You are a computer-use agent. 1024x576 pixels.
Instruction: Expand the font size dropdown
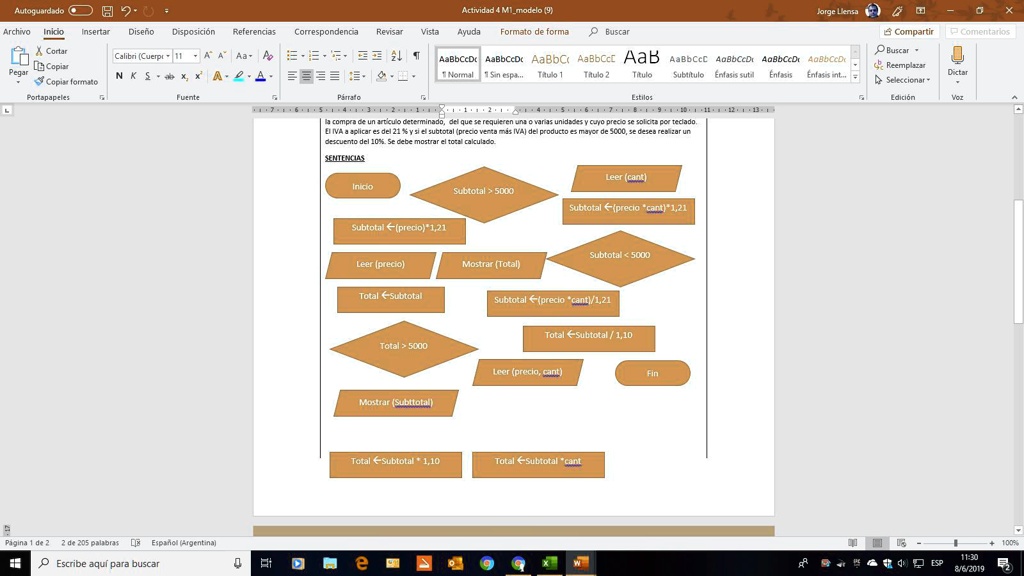tap(193, 55)
